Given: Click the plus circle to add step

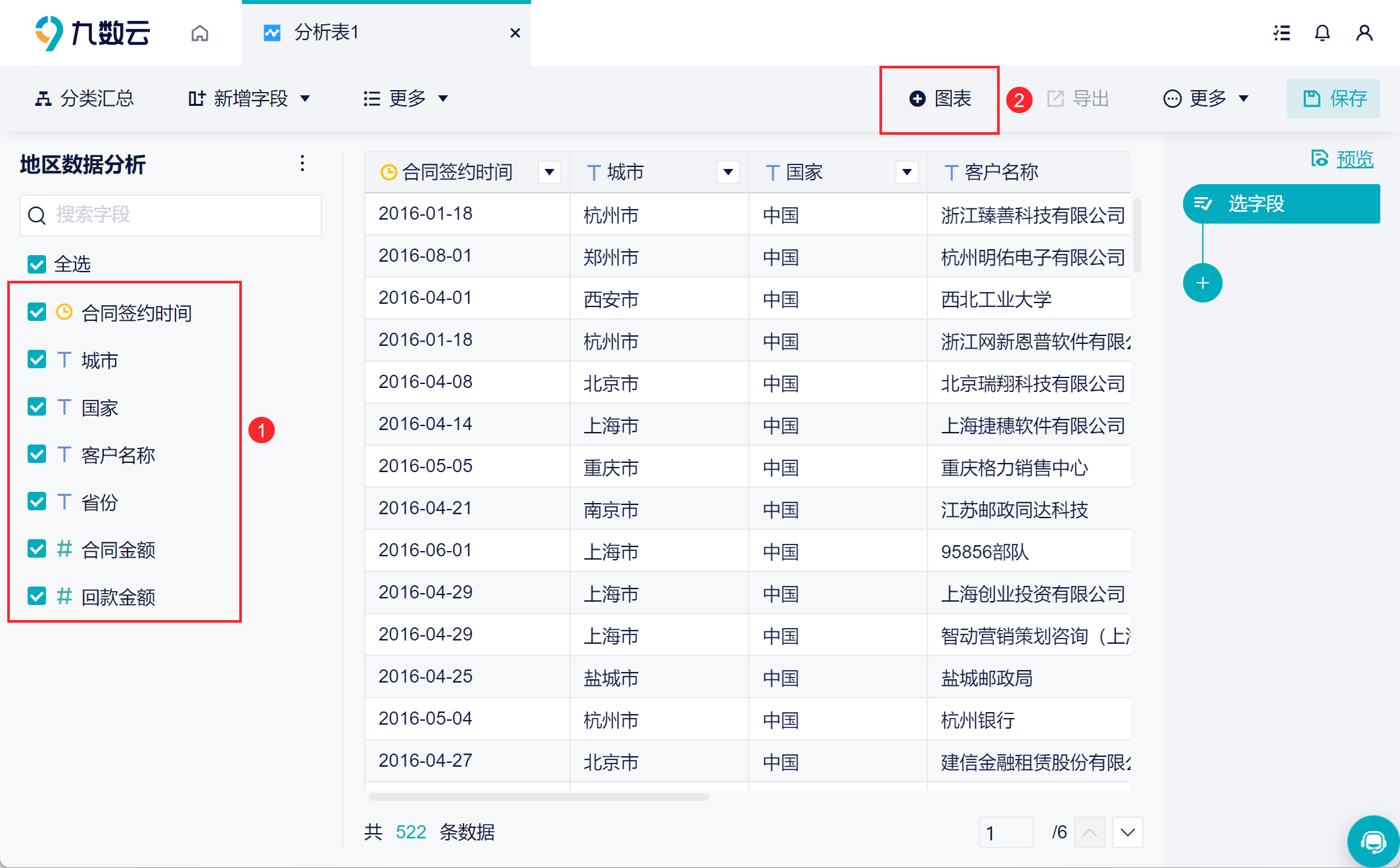Looking at the screenshot, I should [x=1202, y=283].
